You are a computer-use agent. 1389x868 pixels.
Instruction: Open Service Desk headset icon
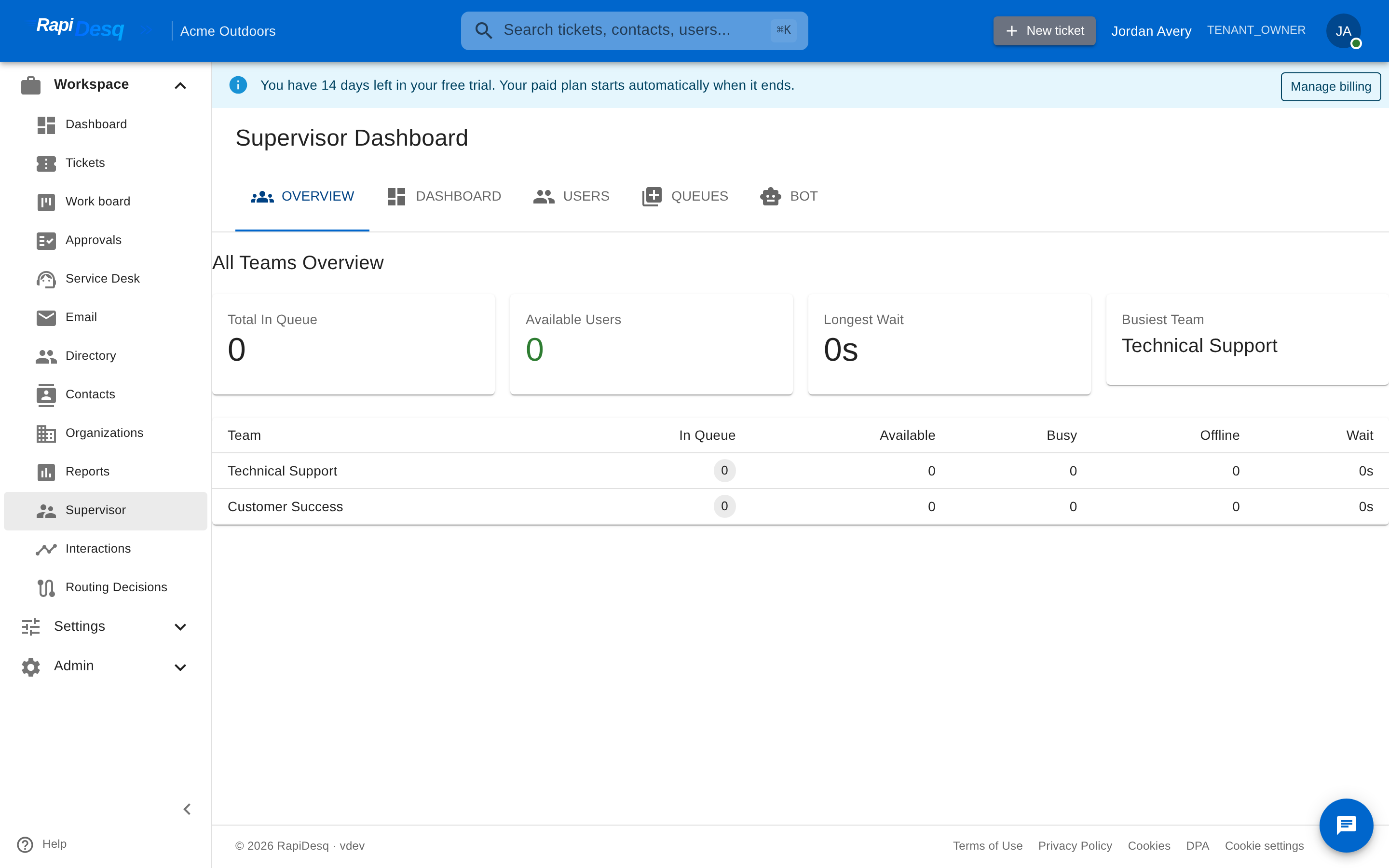coord(46,279)
